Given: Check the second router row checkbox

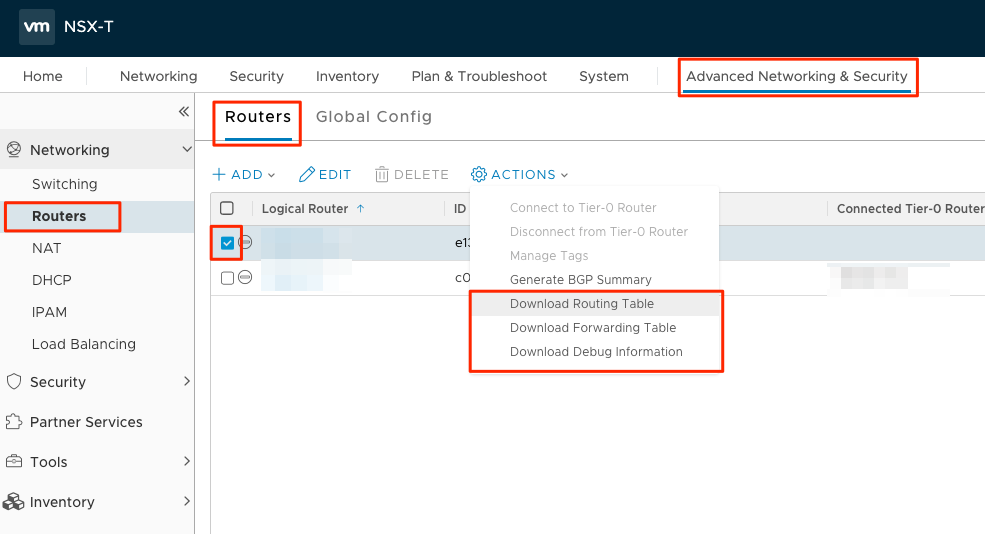Looking at the screenshot, I should coord(227,277).
